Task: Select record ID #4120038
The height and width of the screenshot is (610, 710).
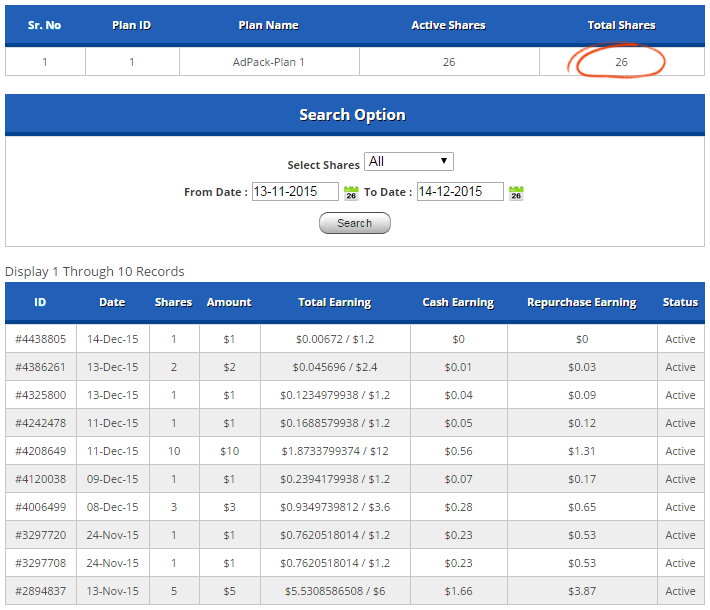Action: (x=41, y=479)
